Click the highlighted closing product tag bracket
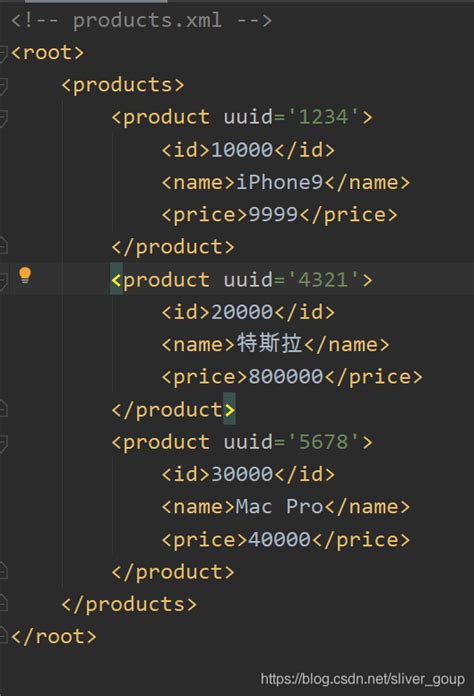This screenshot has height=696, width=474. tap(229, 409)
